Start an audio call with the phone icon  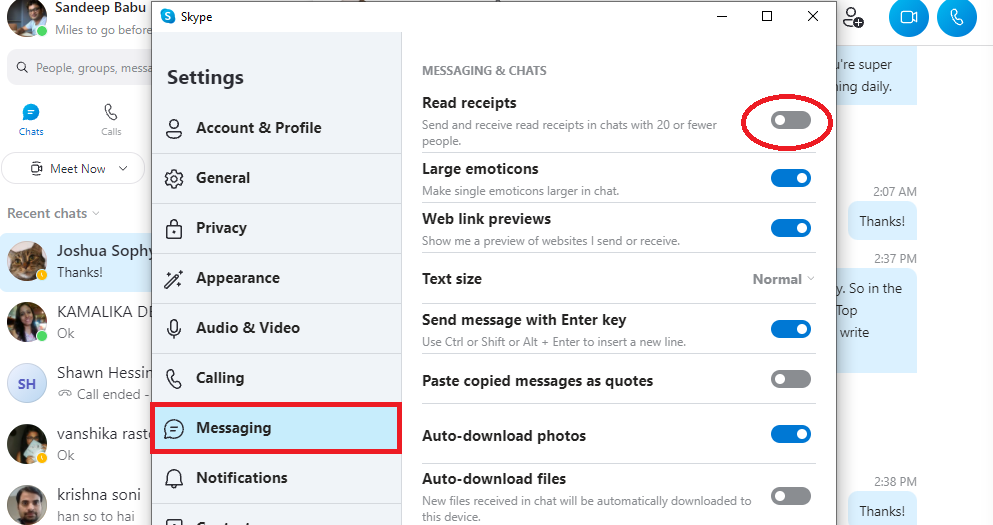956,18
